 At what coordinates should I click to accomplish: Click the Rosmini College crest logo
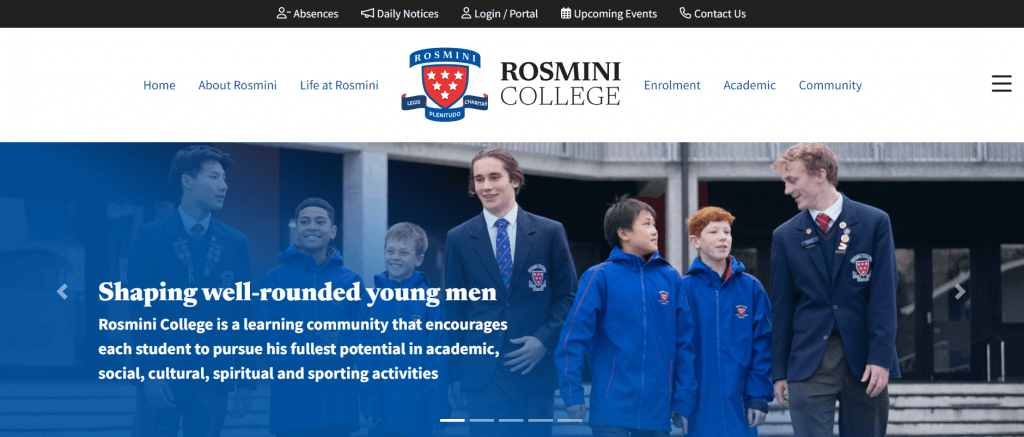[444, 85]
